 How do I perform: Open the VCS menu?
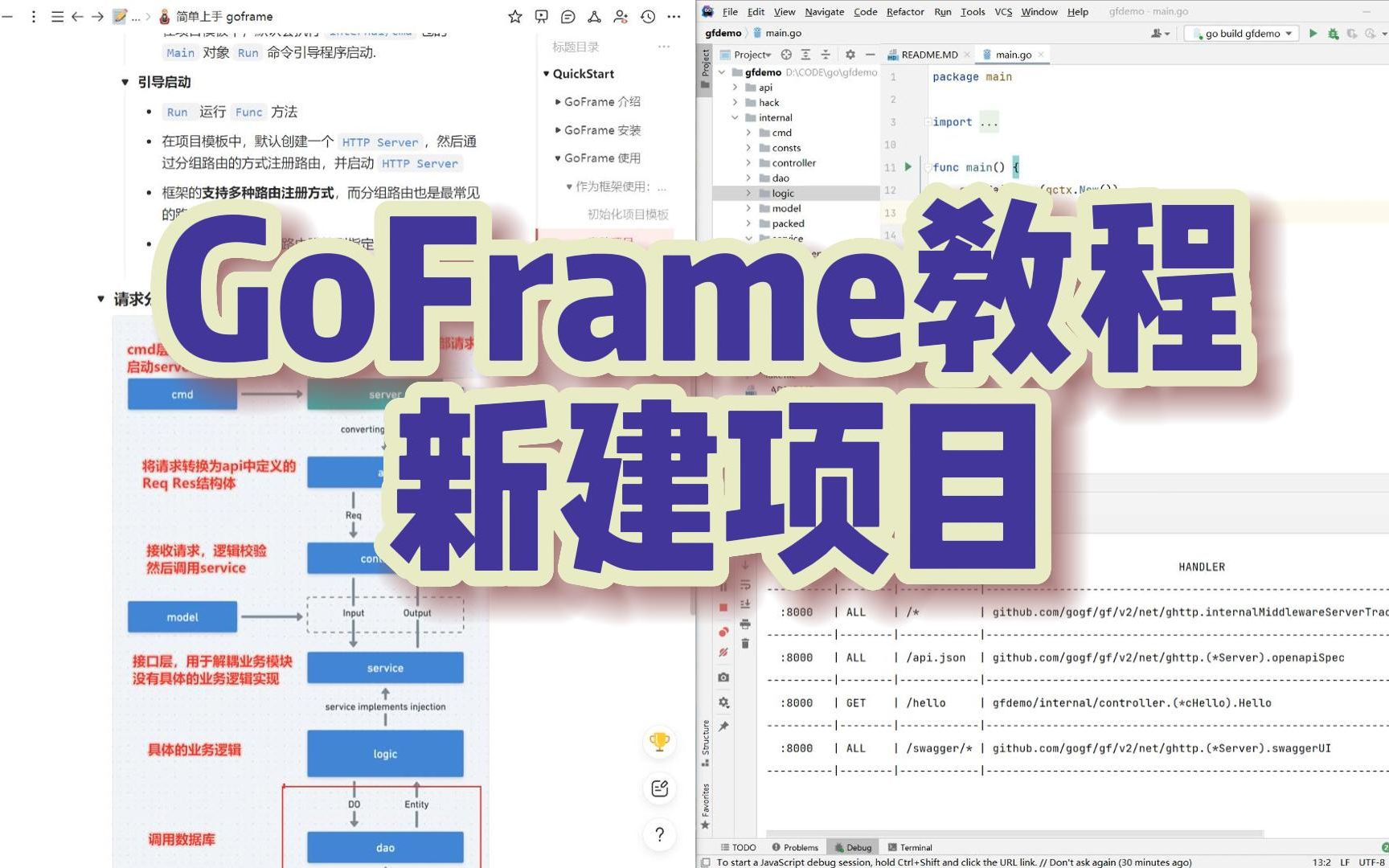(1003, 11)
